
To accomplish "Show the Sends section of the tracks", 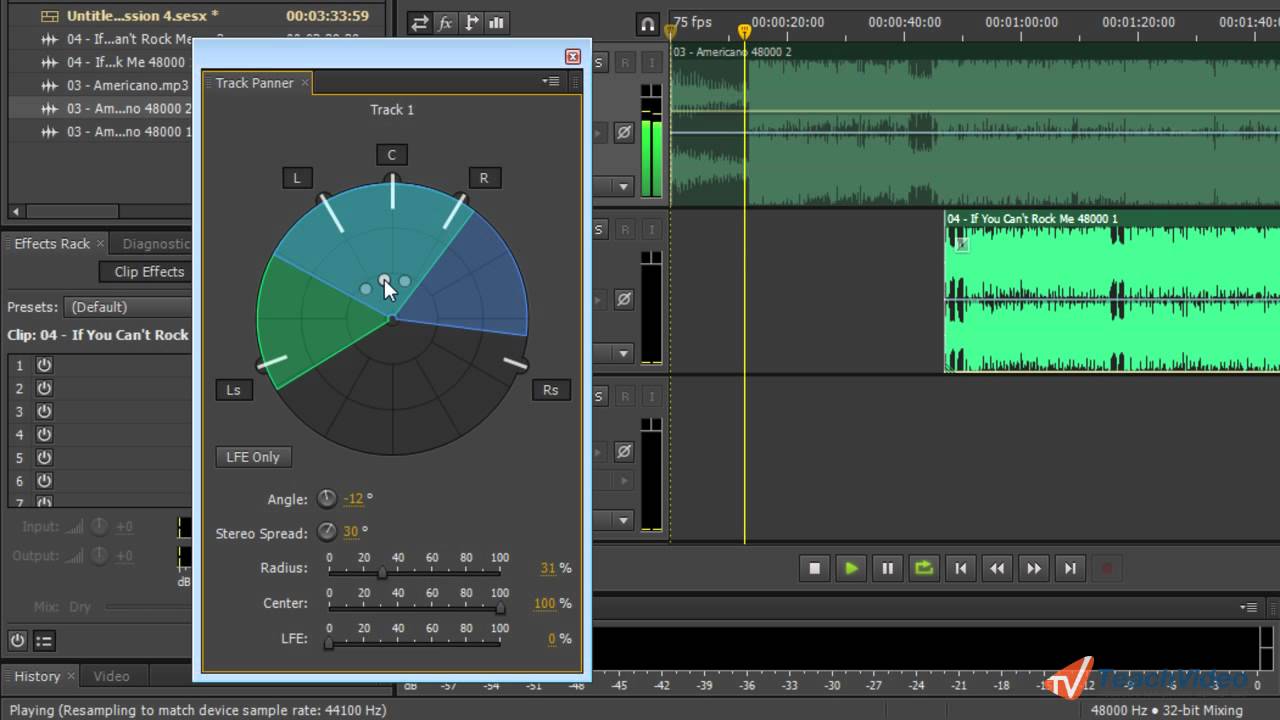I will pyautogui.click(x=471, y=23).
